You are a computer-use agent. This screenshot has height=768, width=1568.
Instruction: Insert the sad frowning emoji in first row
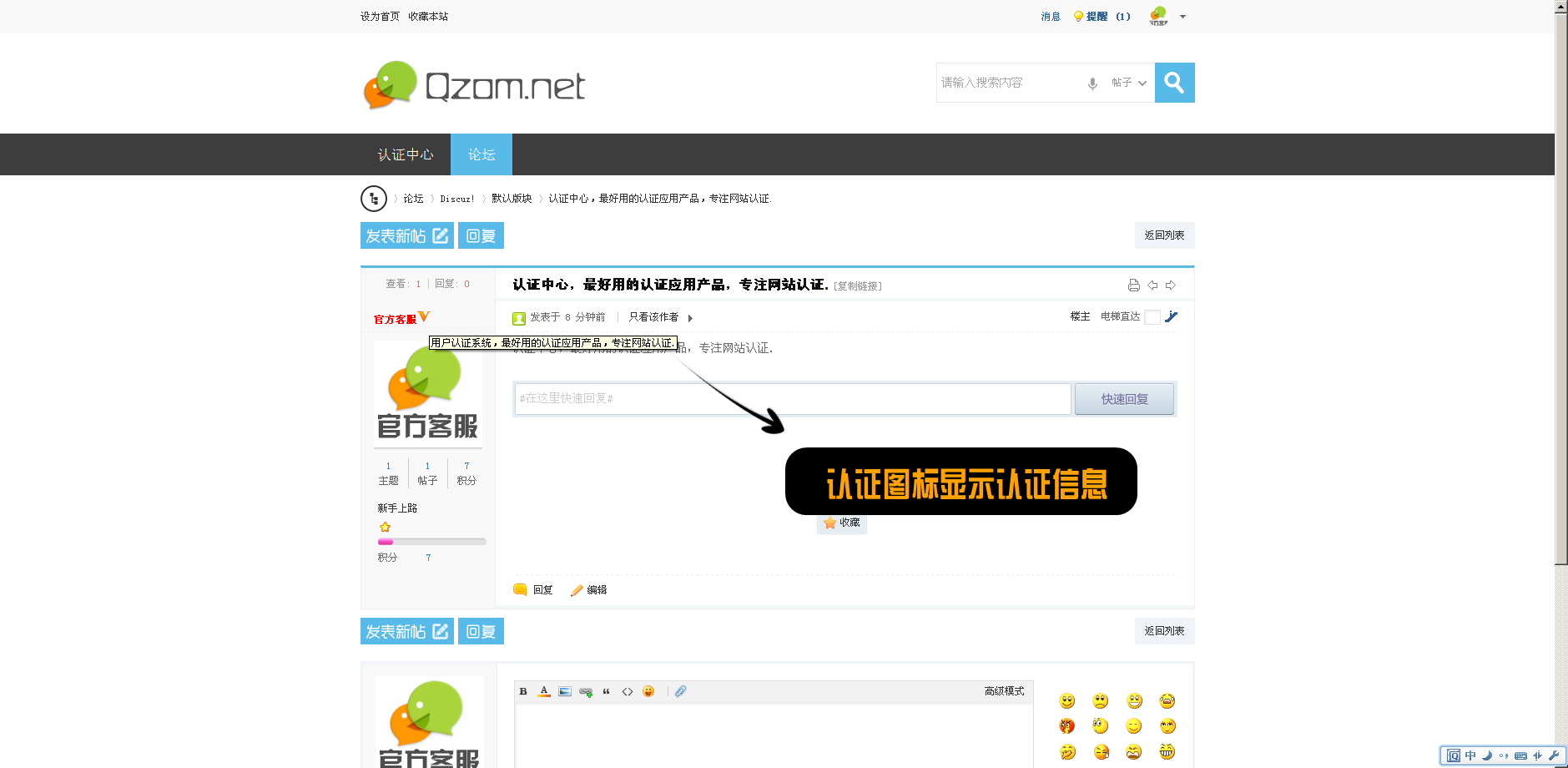(x=1101, y=700)
